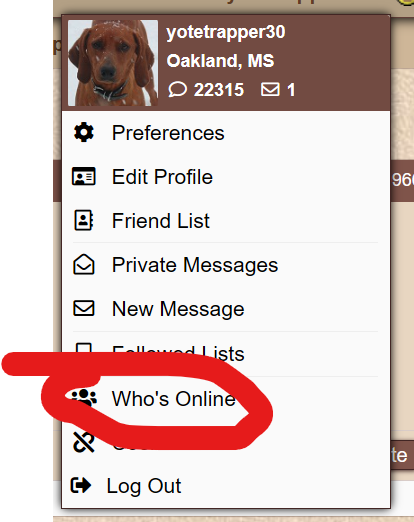Click the broken chain link icon
Screen dimensions: 414x522
pyautogui.click(x=83, y=442)
